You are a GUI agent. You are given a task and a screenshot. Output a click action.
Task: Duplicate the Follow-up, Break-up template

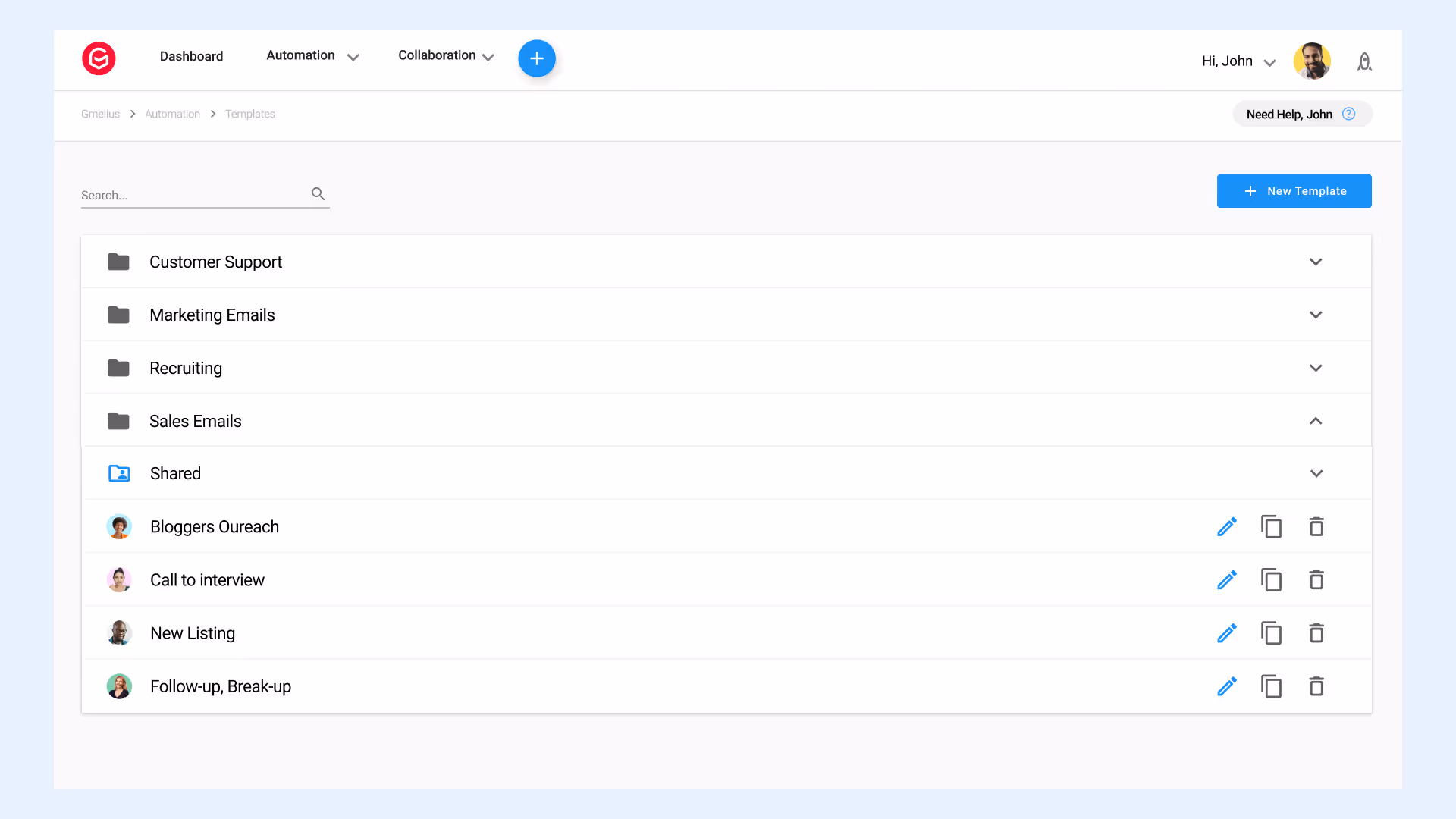coord(1272,686)
